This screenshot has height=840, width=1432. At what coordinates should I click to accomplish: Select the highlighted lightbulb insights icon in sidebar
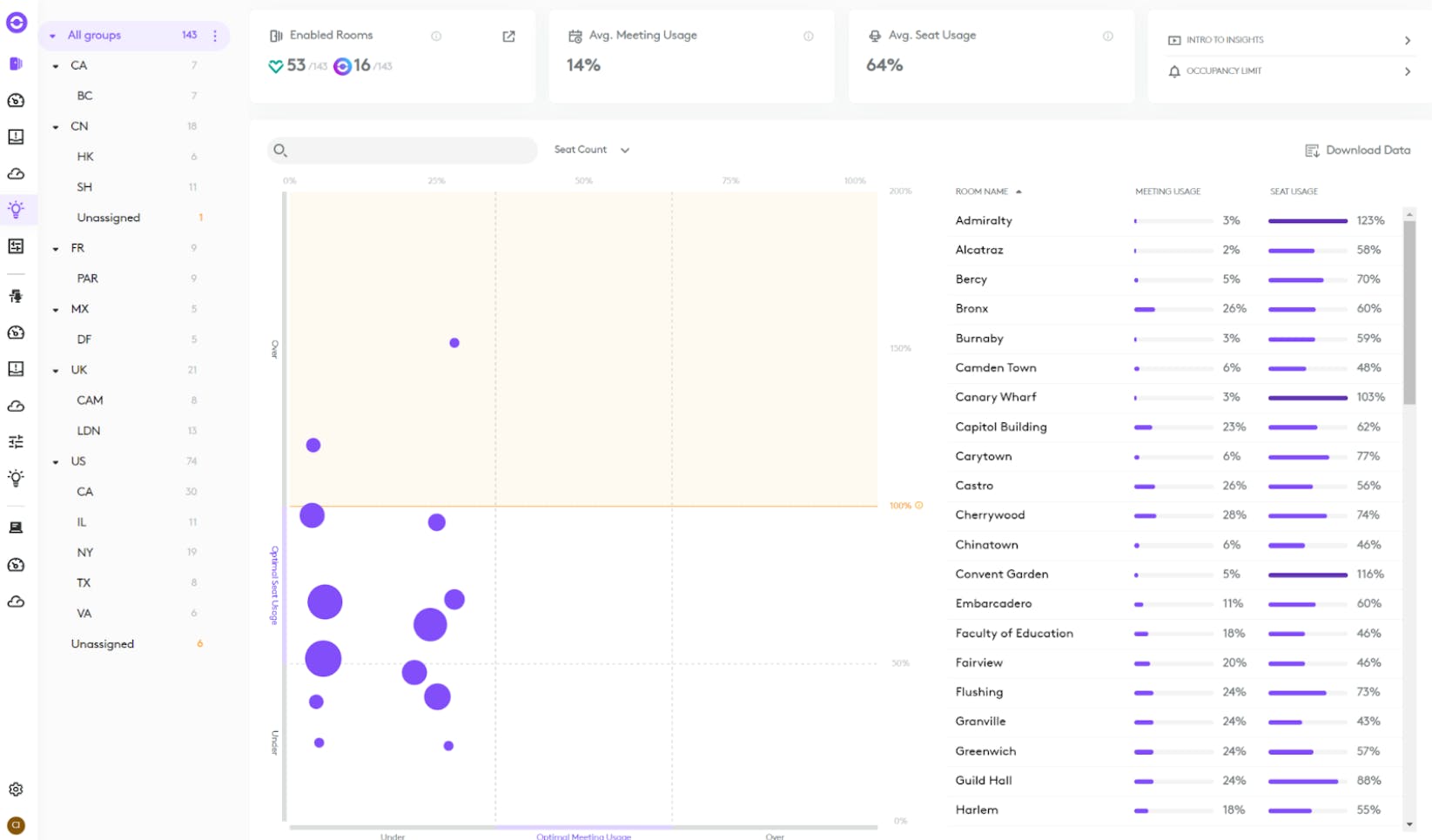pyautogui.click(x=16, y=210)
